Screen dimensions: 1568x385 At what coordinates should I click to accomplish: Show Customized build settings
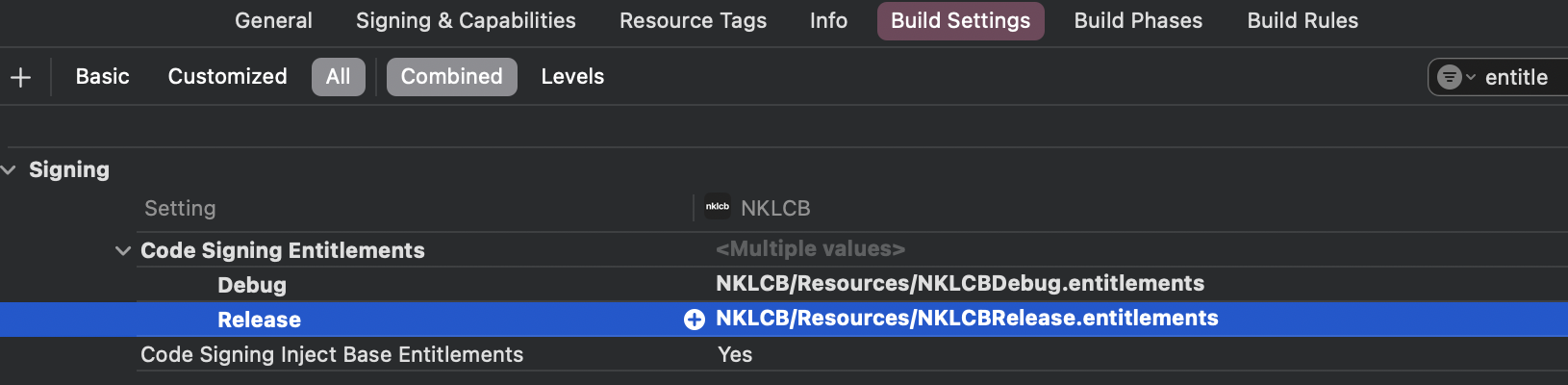(227, 77)
